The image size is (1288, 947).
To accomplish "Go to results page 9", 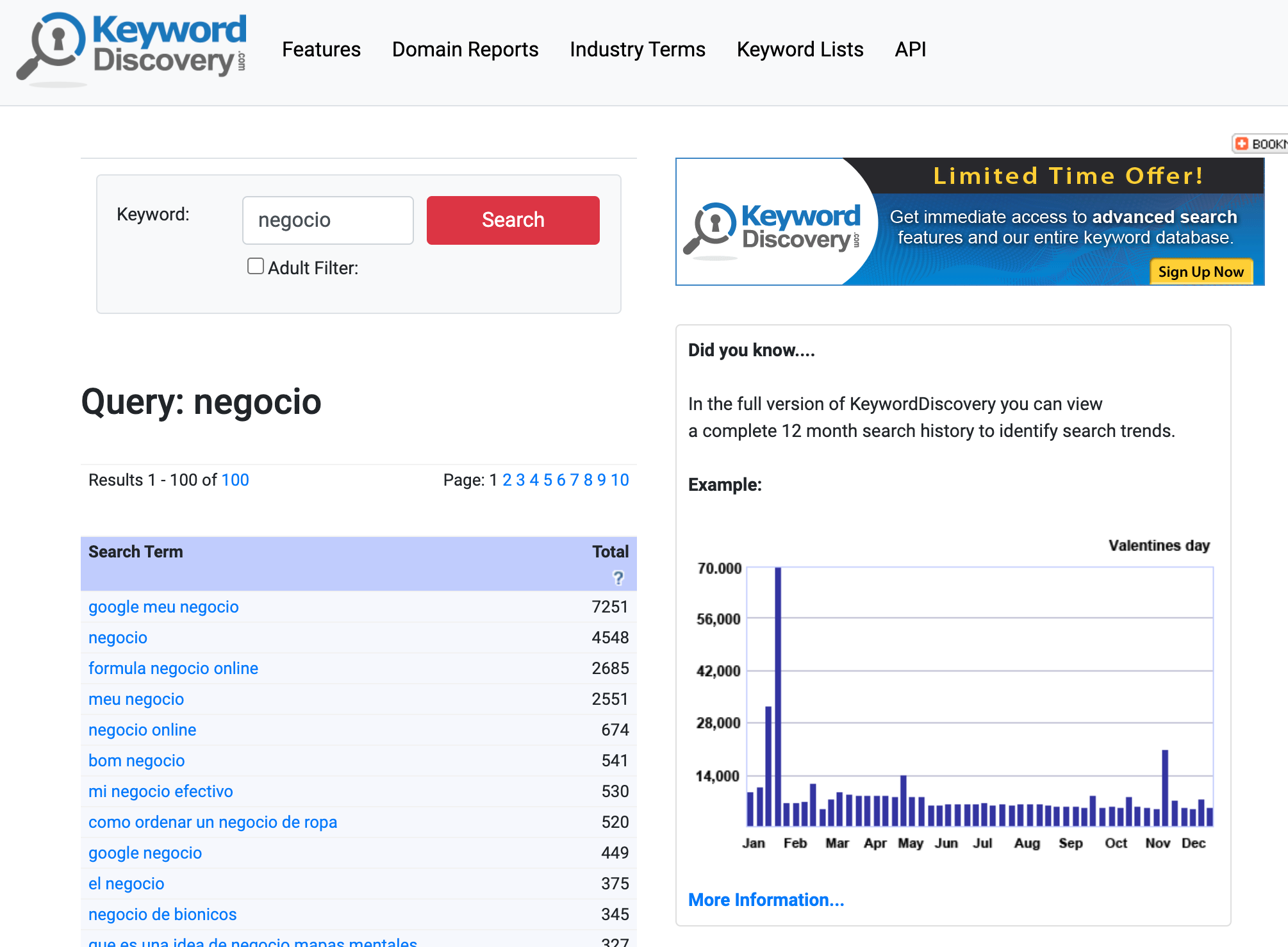I will tap(602, 480).
